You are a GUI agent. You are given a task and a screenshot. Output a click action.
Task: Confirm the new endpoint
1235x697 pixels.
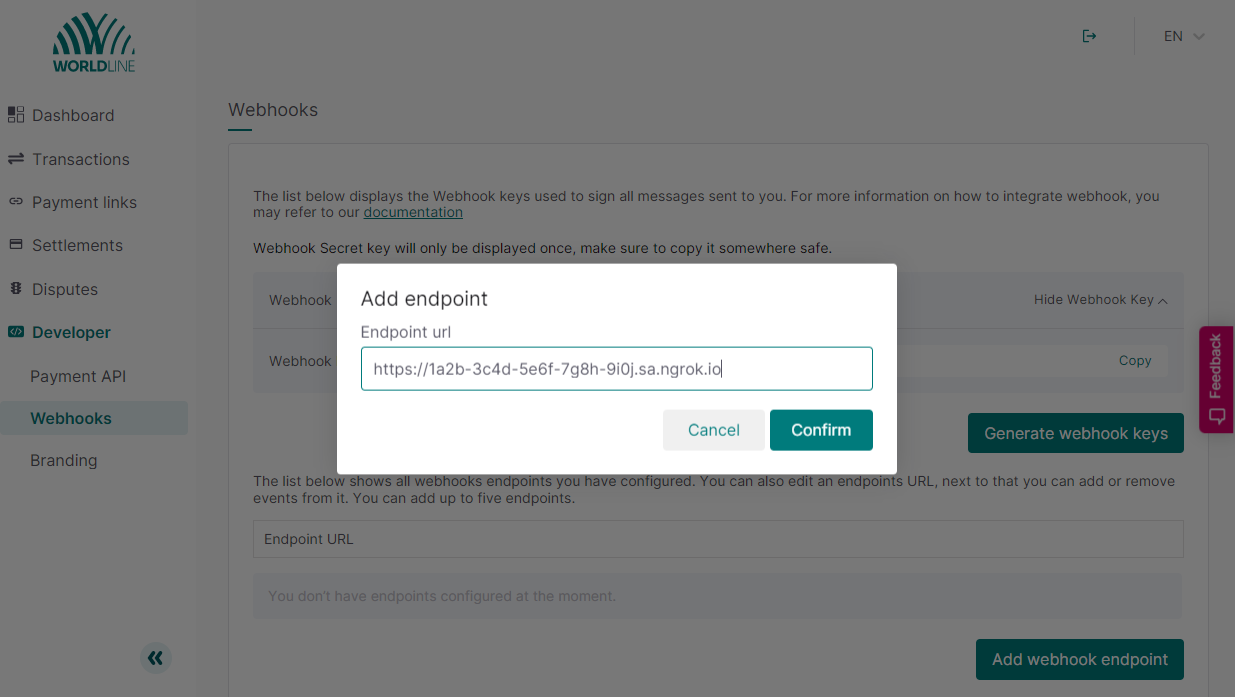click(821, 429)
